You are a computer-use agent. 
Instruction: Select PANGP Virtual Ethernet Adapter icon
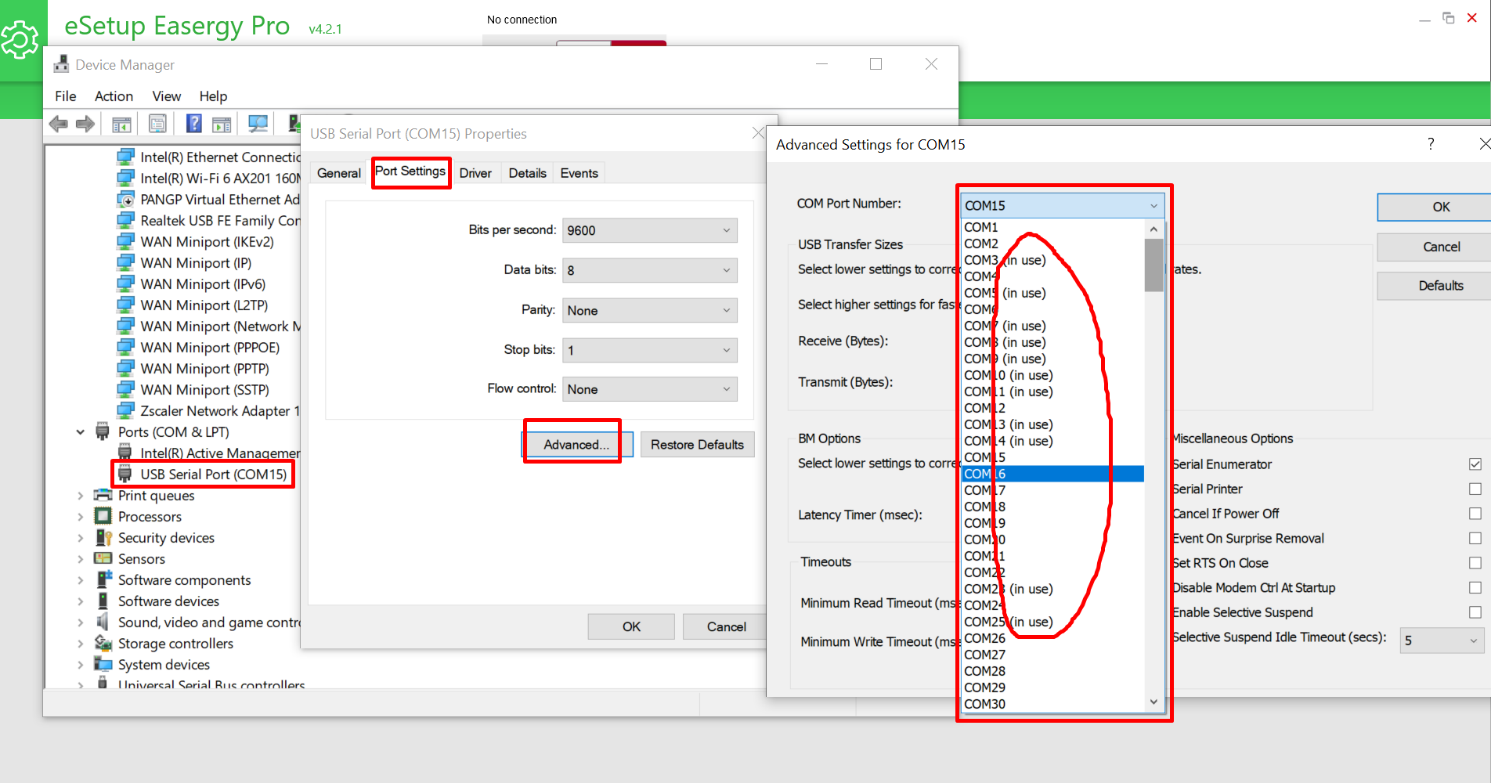click(x=125, y=199)
